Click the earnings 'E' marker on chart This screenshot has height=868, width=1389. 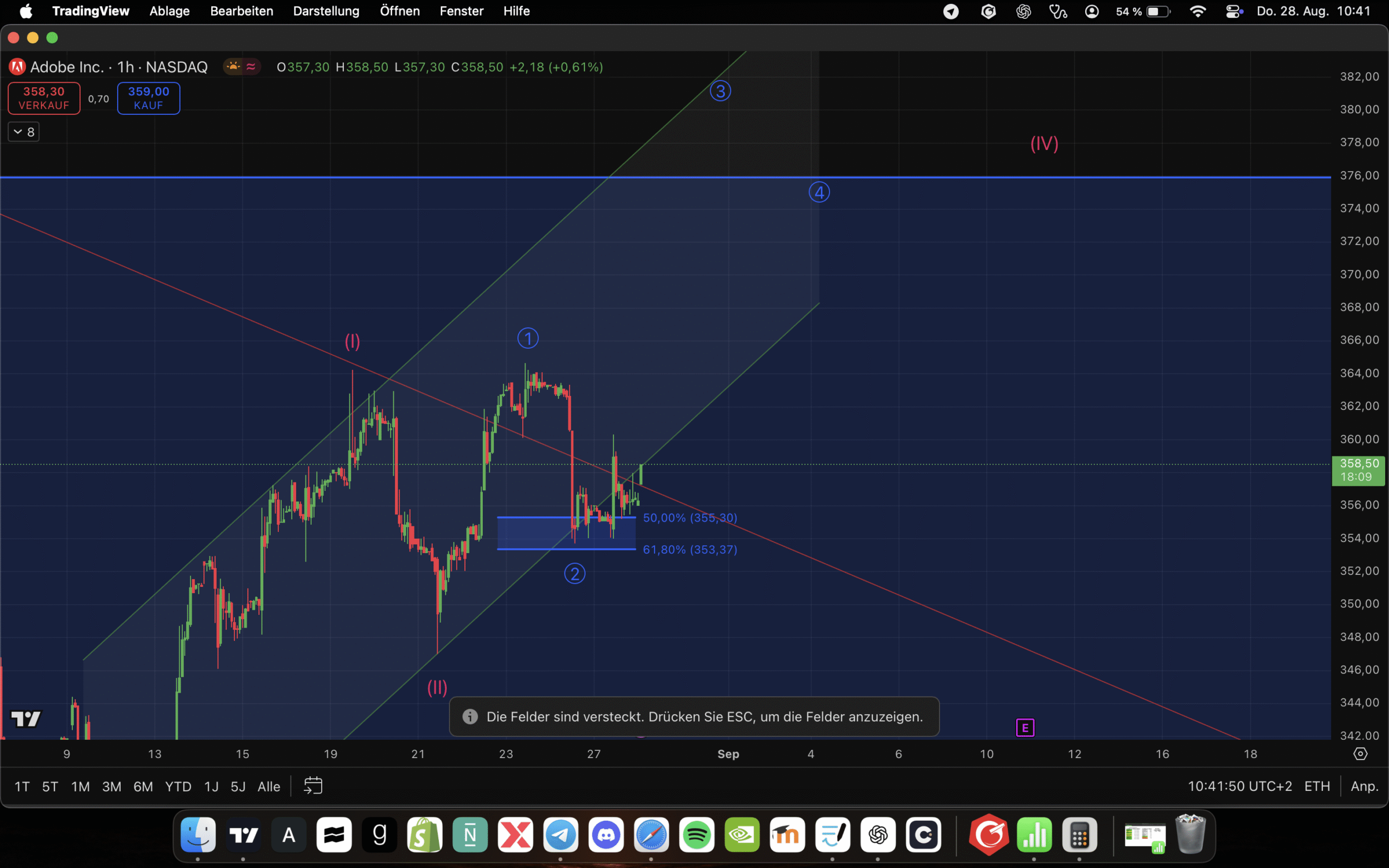tap(1025, 728)
